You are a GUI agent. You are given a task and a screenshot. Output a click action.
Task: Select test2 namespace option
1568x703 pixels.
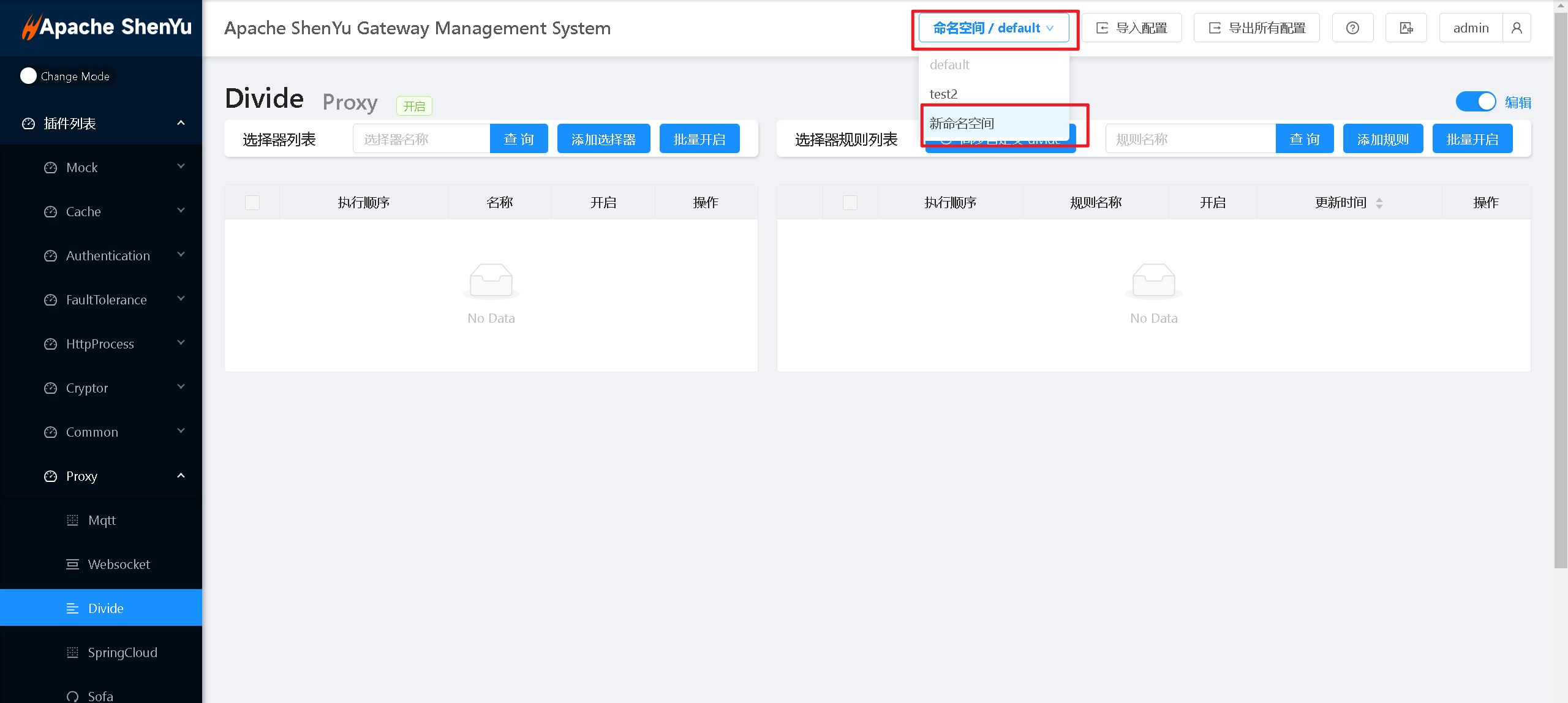click(943, 94)
